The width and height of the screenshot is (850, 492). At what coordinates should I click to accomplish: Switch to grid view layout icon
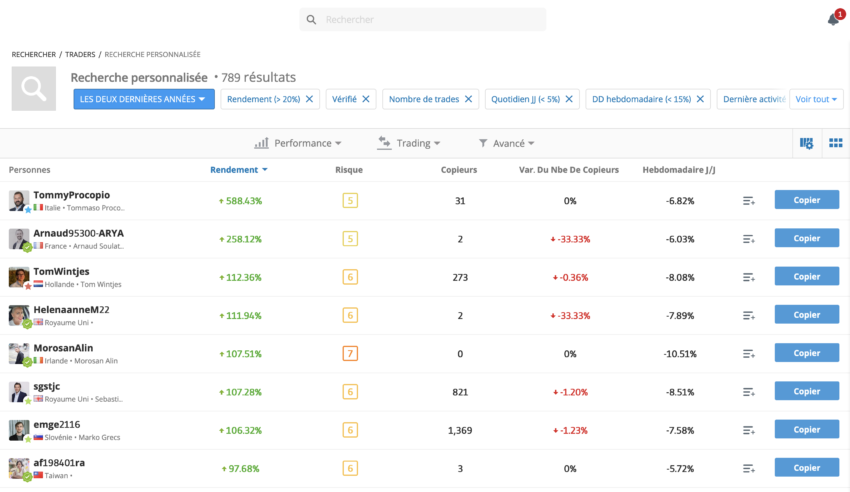click(x=833, y=143)
